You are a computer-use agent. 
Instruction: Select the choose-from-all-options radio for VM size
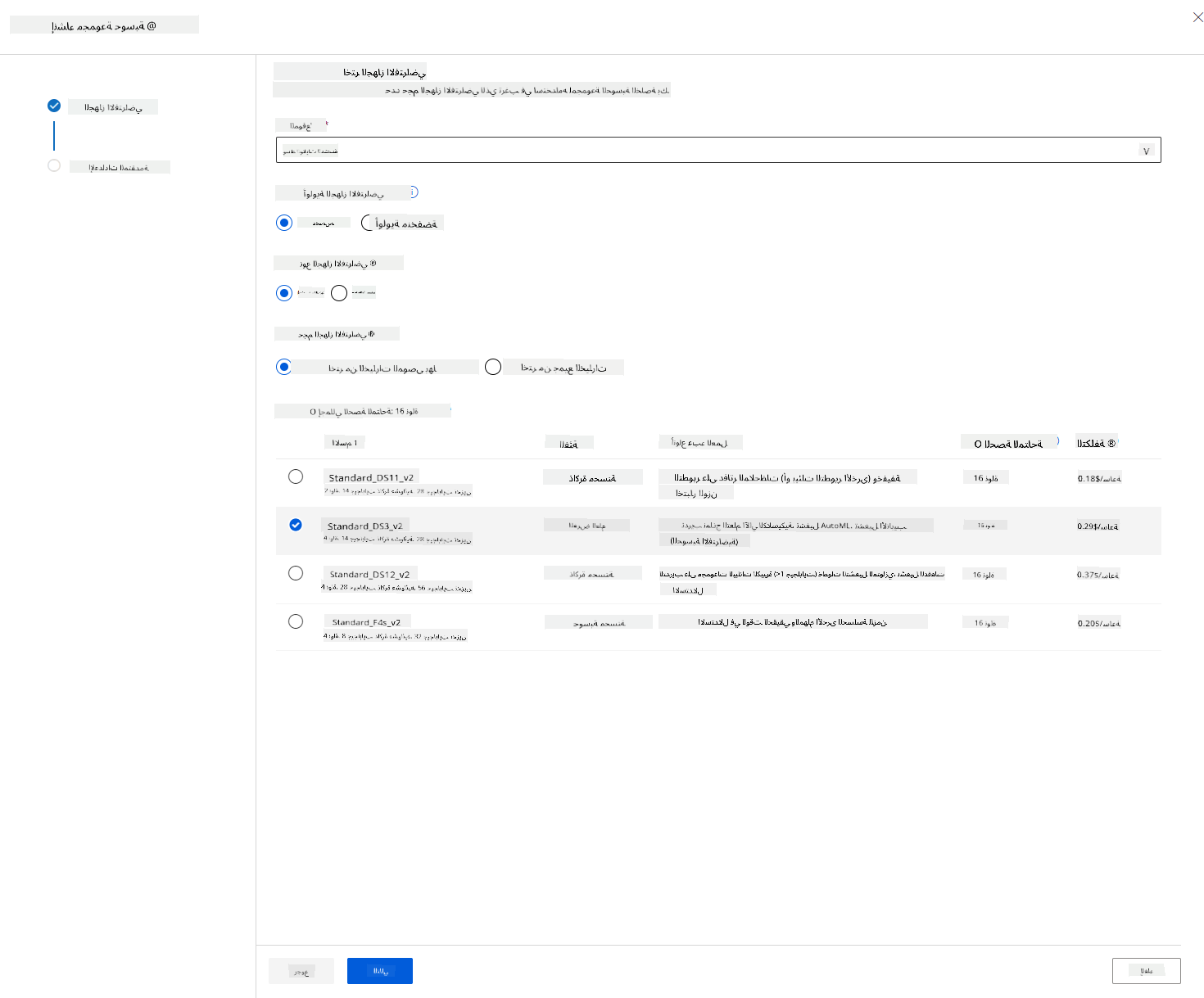click(493, 367)
